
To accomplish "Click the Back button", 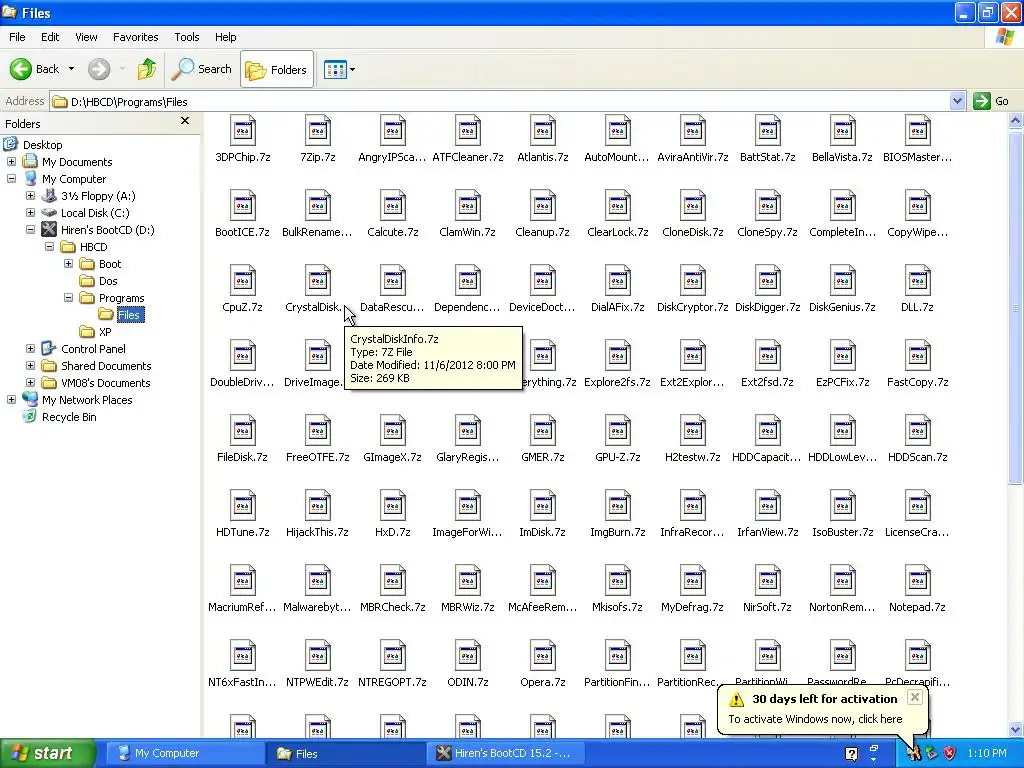I will tap(35, 69).
